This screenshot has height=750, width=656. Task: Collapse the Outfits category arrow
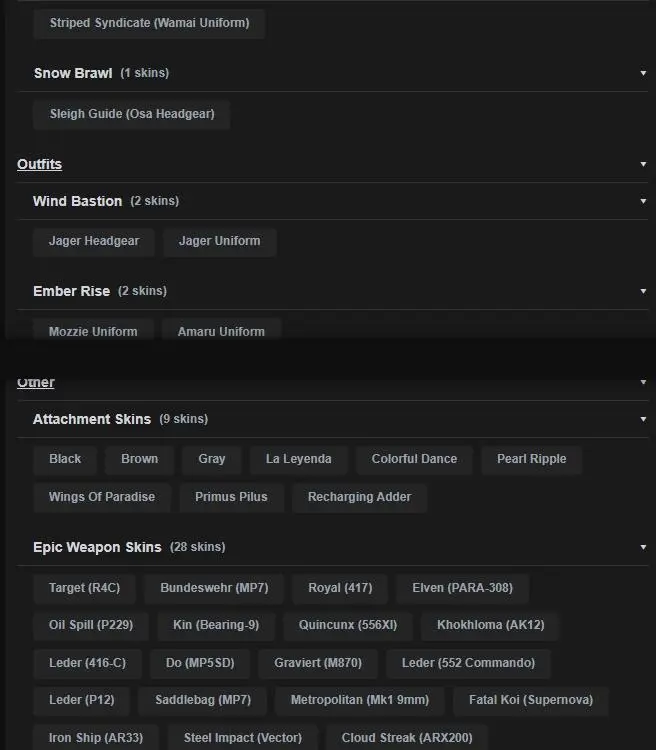click(643, 164)
